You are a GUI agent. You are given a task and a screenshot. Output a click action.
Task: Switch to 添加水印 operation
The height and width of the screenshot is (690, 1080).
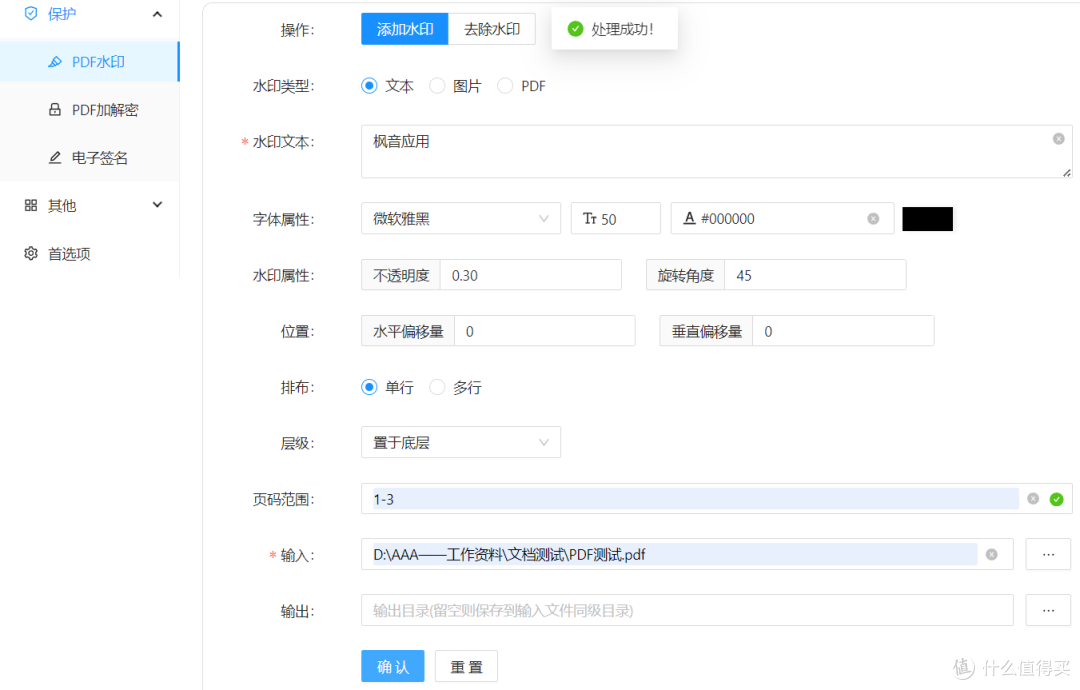[405, 29]
